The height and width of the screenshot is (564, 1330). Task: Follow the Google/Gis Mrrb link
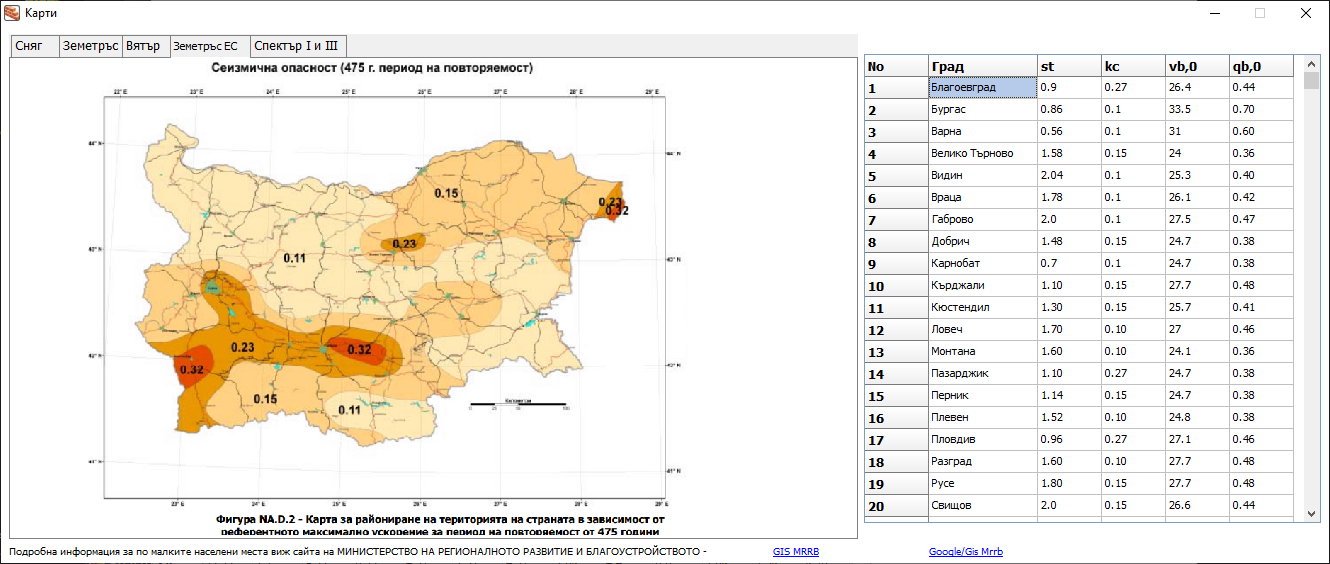point(965,552)
